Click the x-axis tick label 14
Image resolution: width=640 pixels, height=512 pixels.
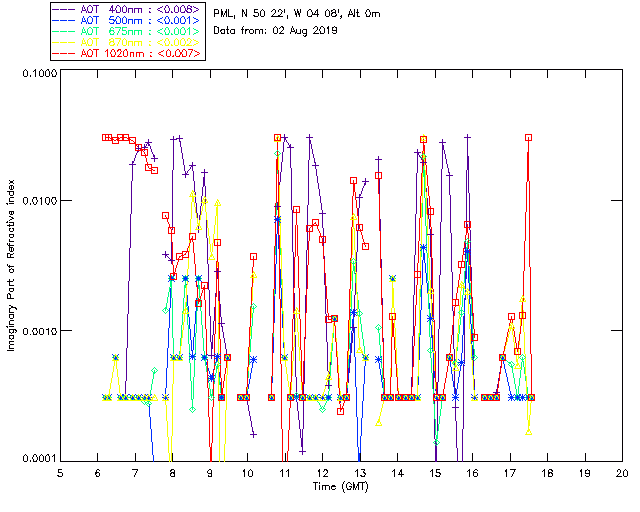[398, 473]
